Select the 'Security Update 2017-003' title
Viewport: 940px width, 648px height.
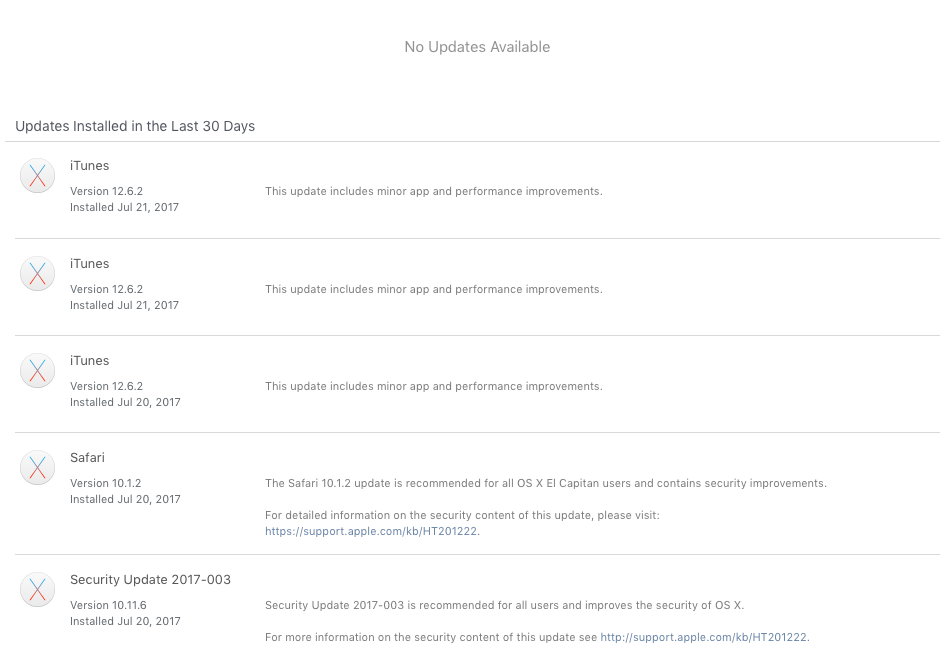click(x=150, y=580)
